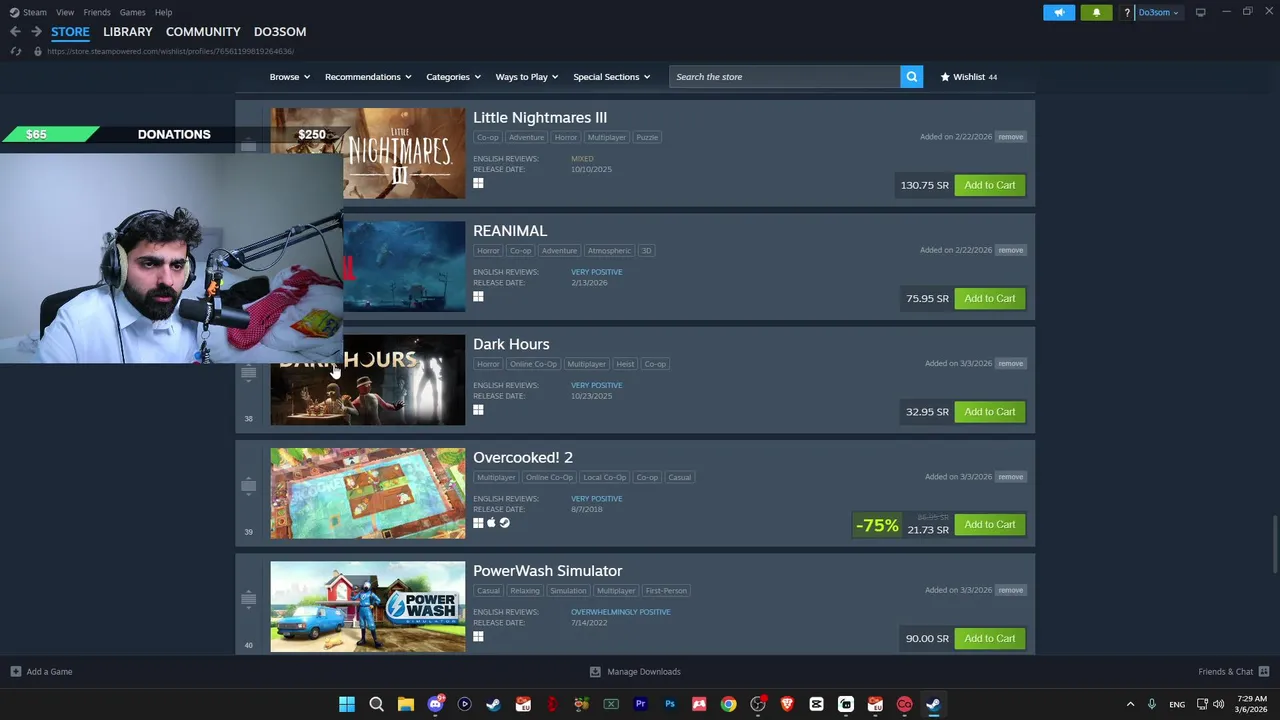Image resolution: width=1280 pixels, height=720 pixels.
Task: Click the Add a Game plus icon
Action: pyautogui.click(x=15, y=672)
